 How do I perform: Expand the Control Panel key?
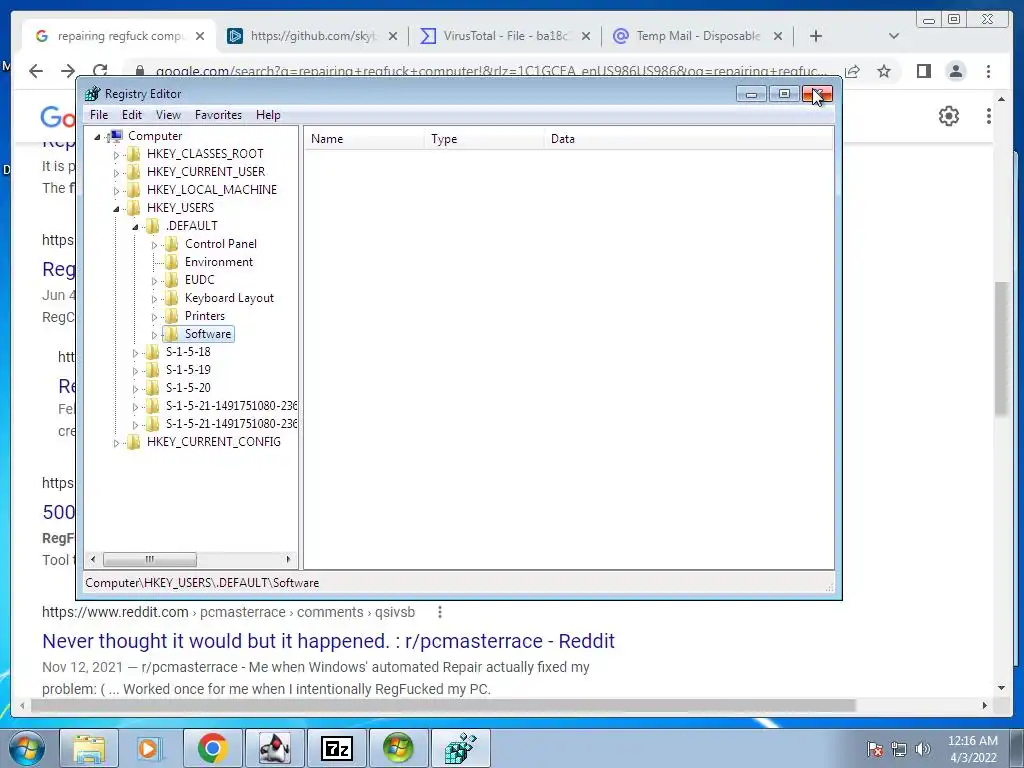point(154,245)
